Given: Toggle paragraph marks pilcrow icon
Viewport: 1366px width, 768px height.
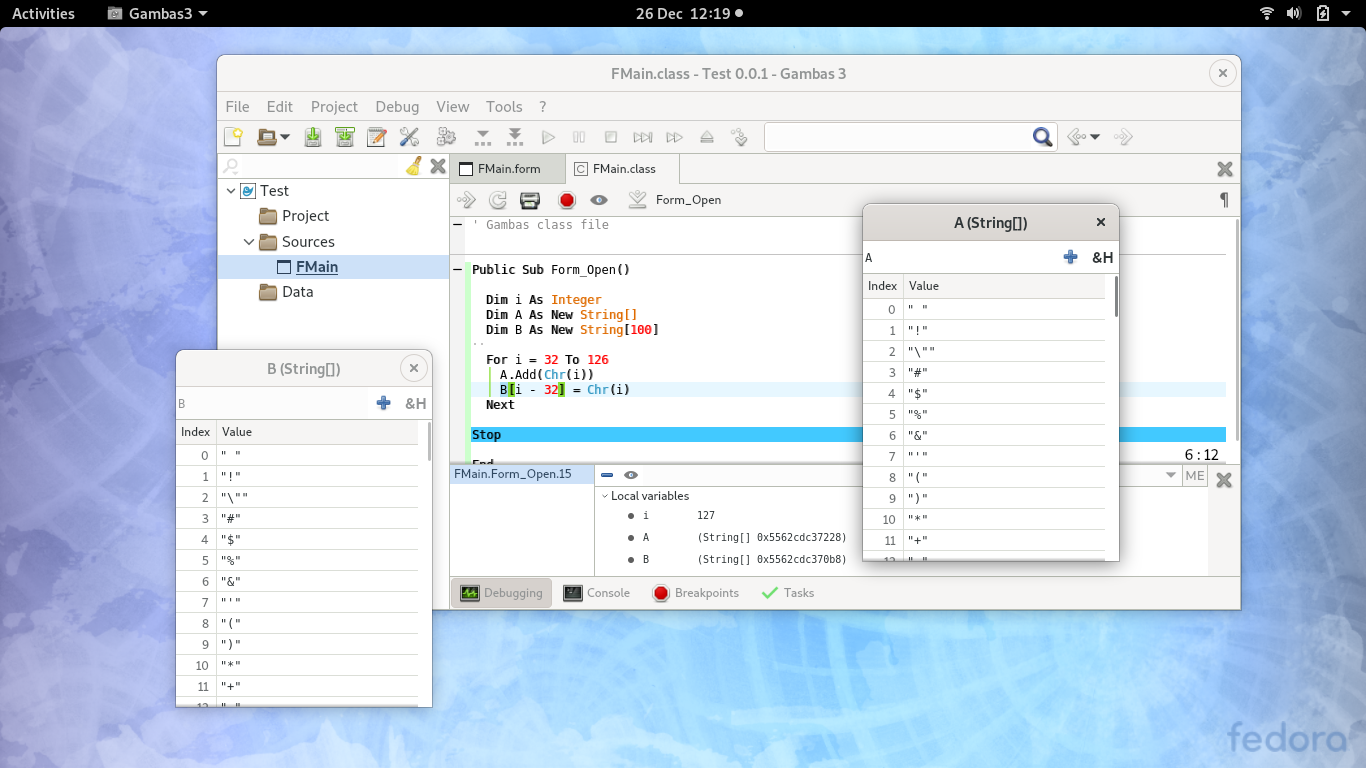Looking at the screenshot, I should click(x=1224, y=200).
